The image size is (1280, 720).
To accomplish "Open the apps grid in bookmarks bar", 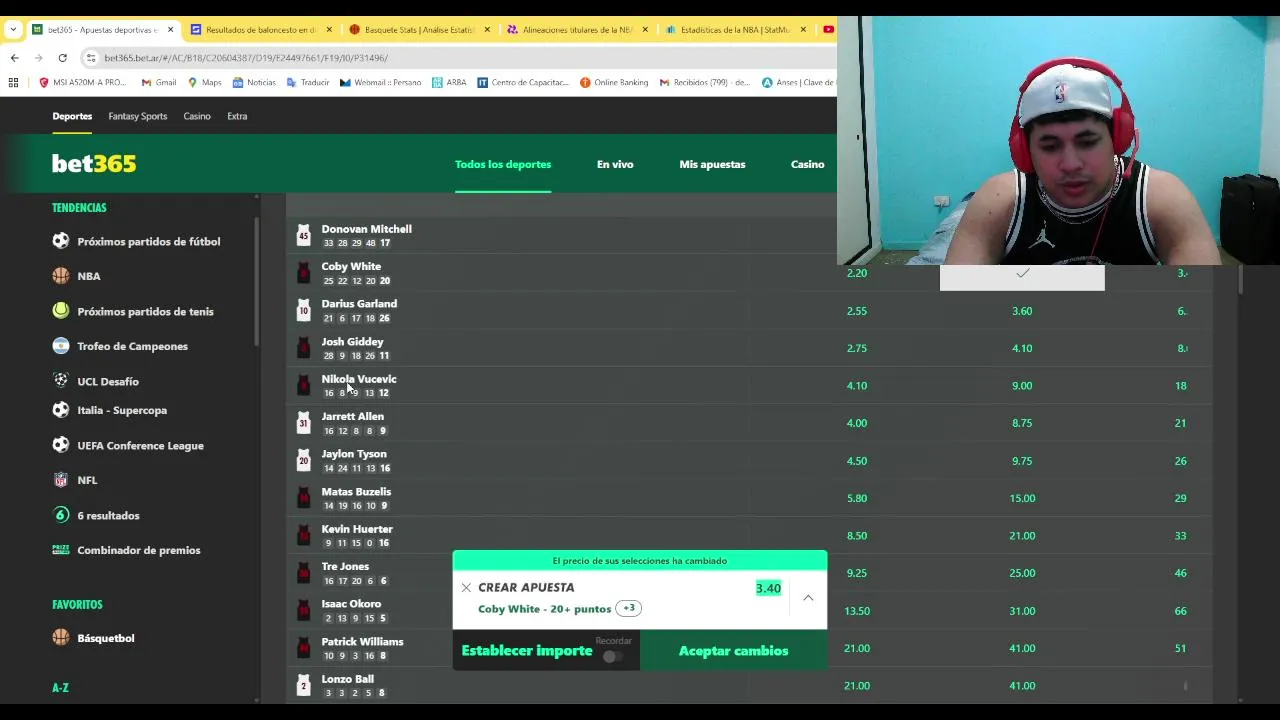I will coord(13,83).
